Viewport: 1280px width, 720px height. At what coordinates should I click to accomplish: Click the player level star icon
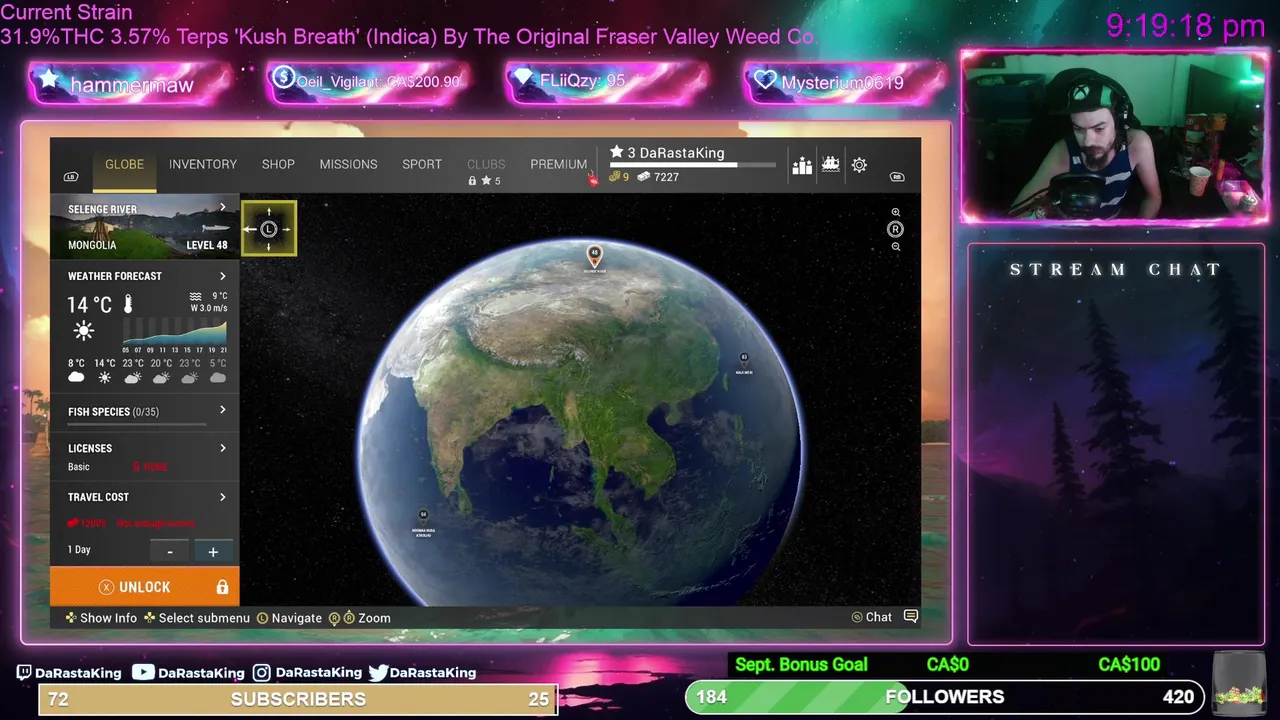(617, 153)
